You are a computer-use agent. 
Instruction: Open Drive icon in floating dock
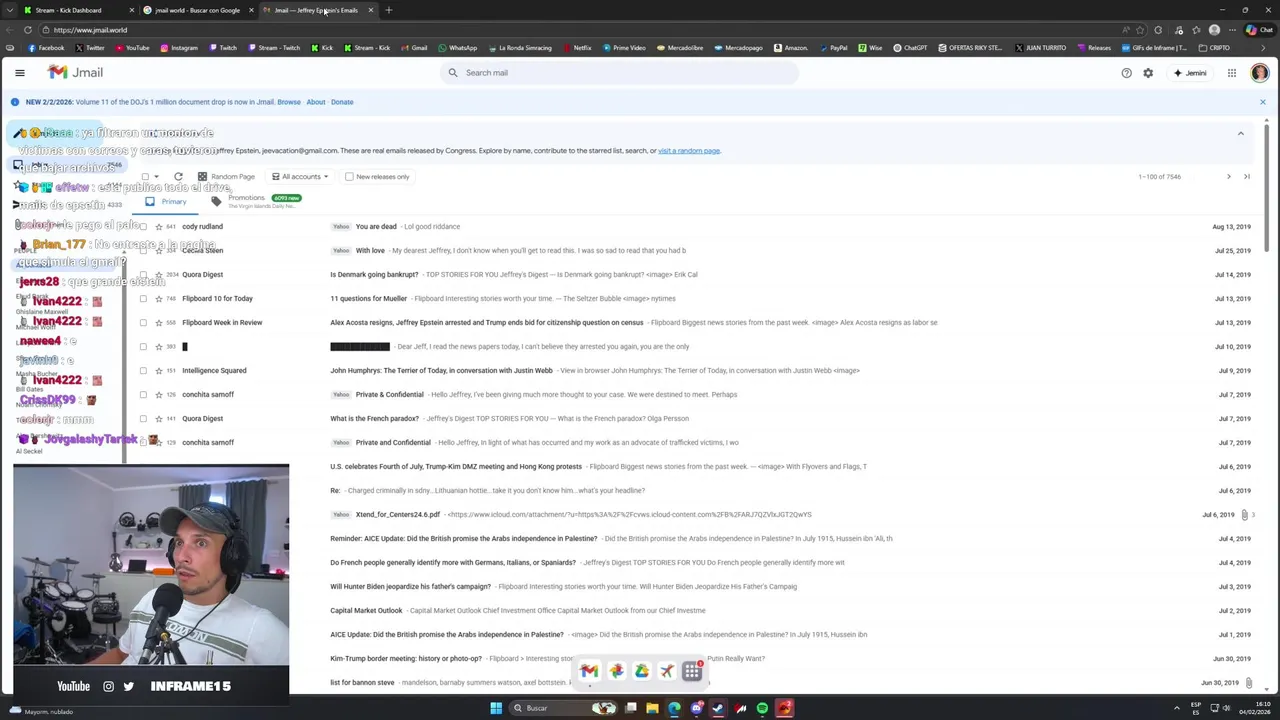(641, 671)
